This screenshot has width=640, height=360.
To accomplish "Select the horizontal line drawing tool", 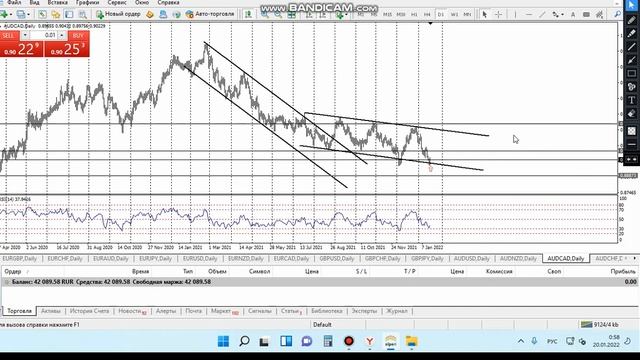I will (x=529, y=14).
